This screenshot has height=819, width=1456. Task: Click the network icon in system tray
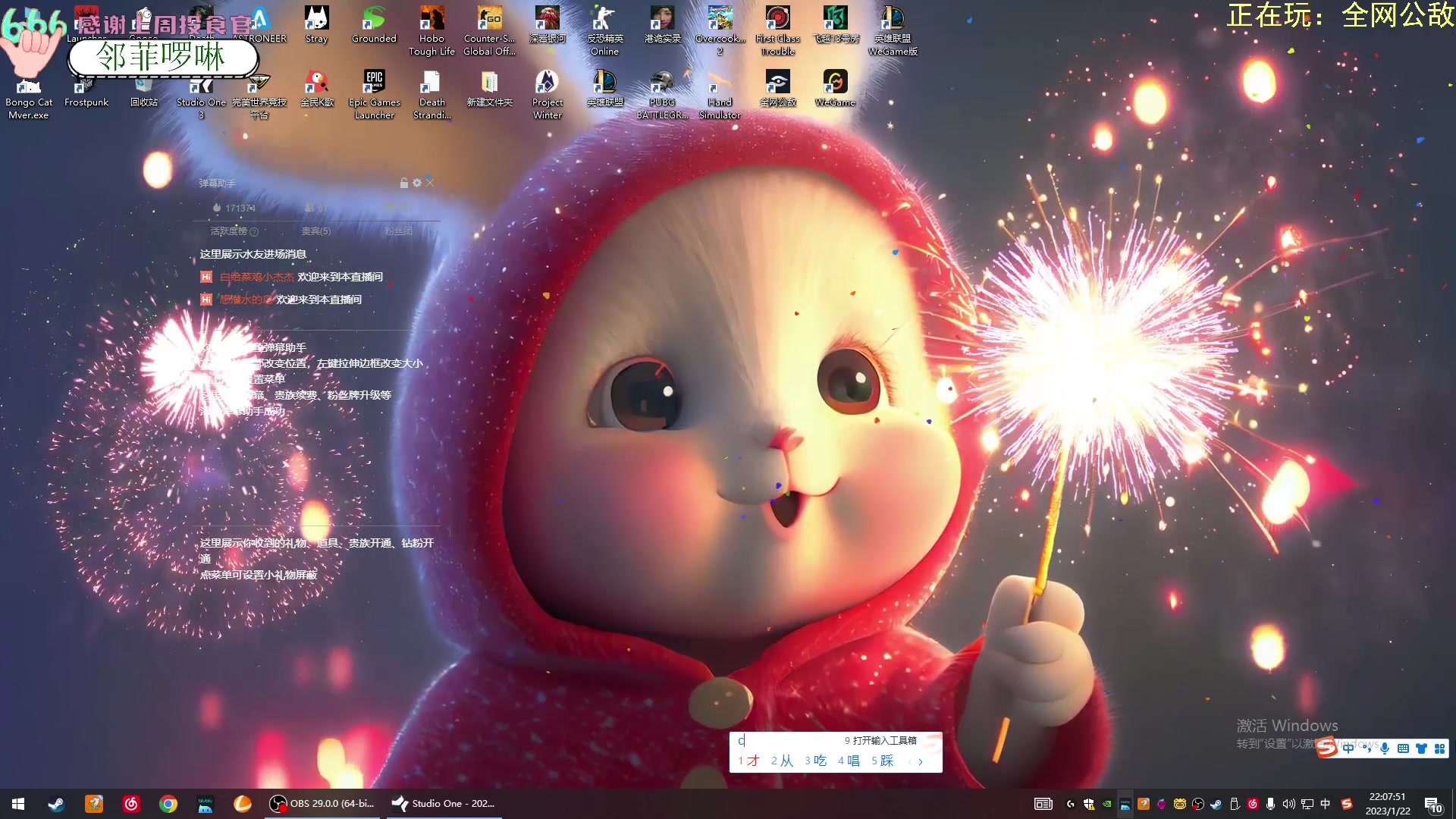1307,804
